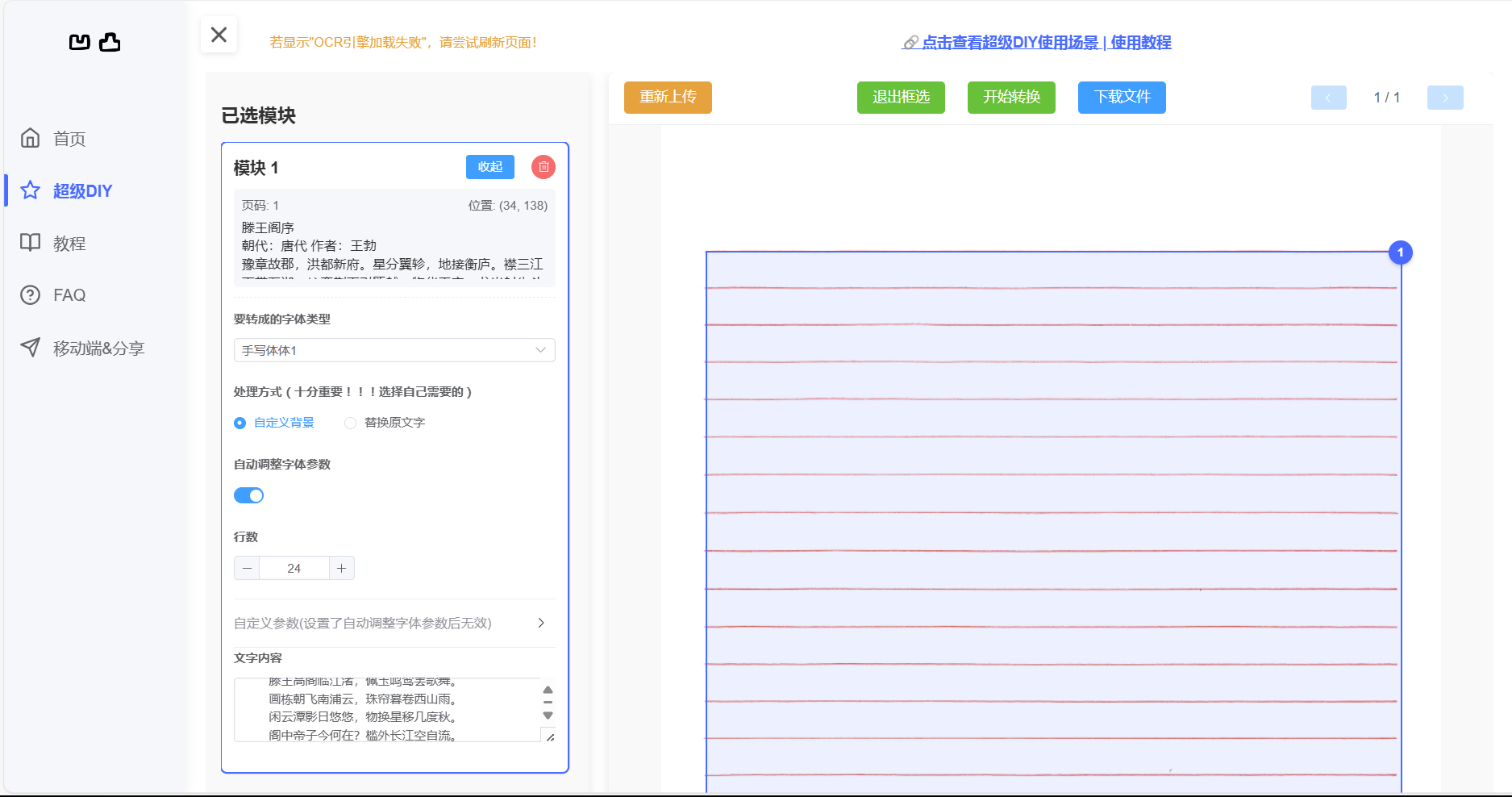The height and width of the screenshot is (797, 1512).
Task: Click the export icon next to the save icon
Action: point(112,42)
